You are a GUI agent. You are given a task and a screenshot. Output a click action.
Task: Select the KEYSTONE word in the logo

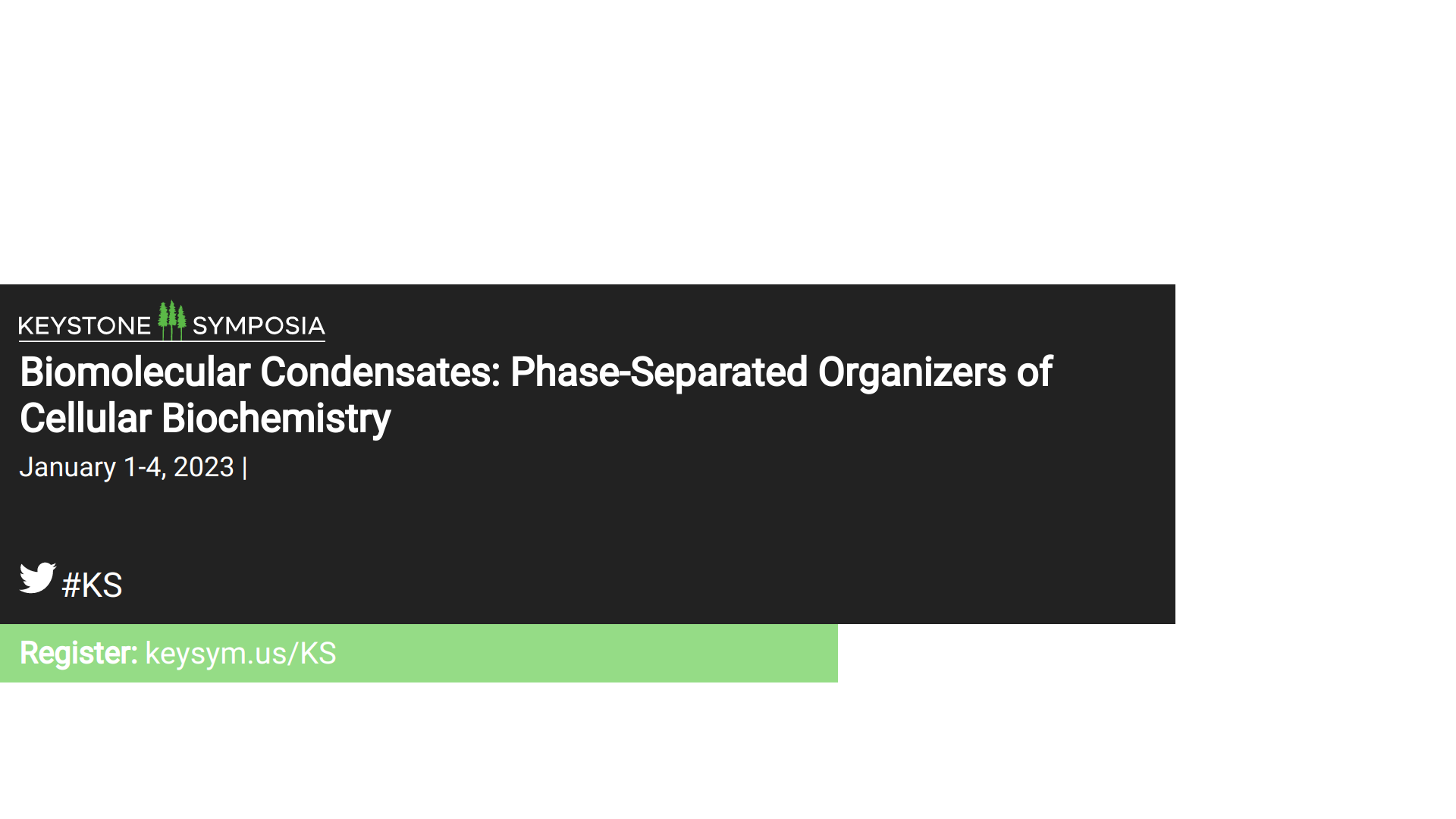(x=85, y=326)
